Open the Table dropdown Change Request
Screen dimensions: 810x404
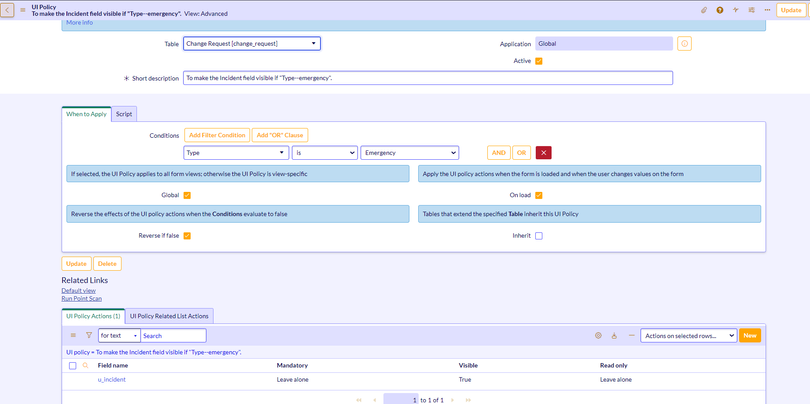[x=252, y=44]
